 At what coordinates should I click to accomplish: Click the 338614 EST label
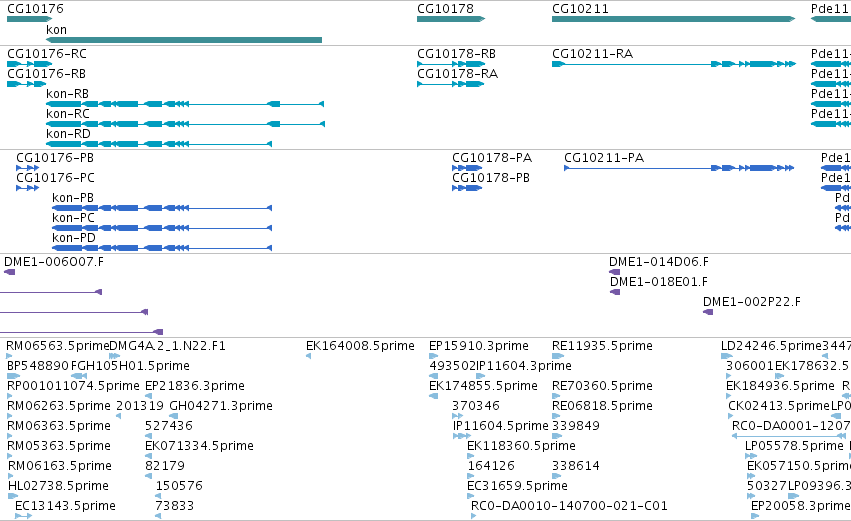(x=576, y=466)
